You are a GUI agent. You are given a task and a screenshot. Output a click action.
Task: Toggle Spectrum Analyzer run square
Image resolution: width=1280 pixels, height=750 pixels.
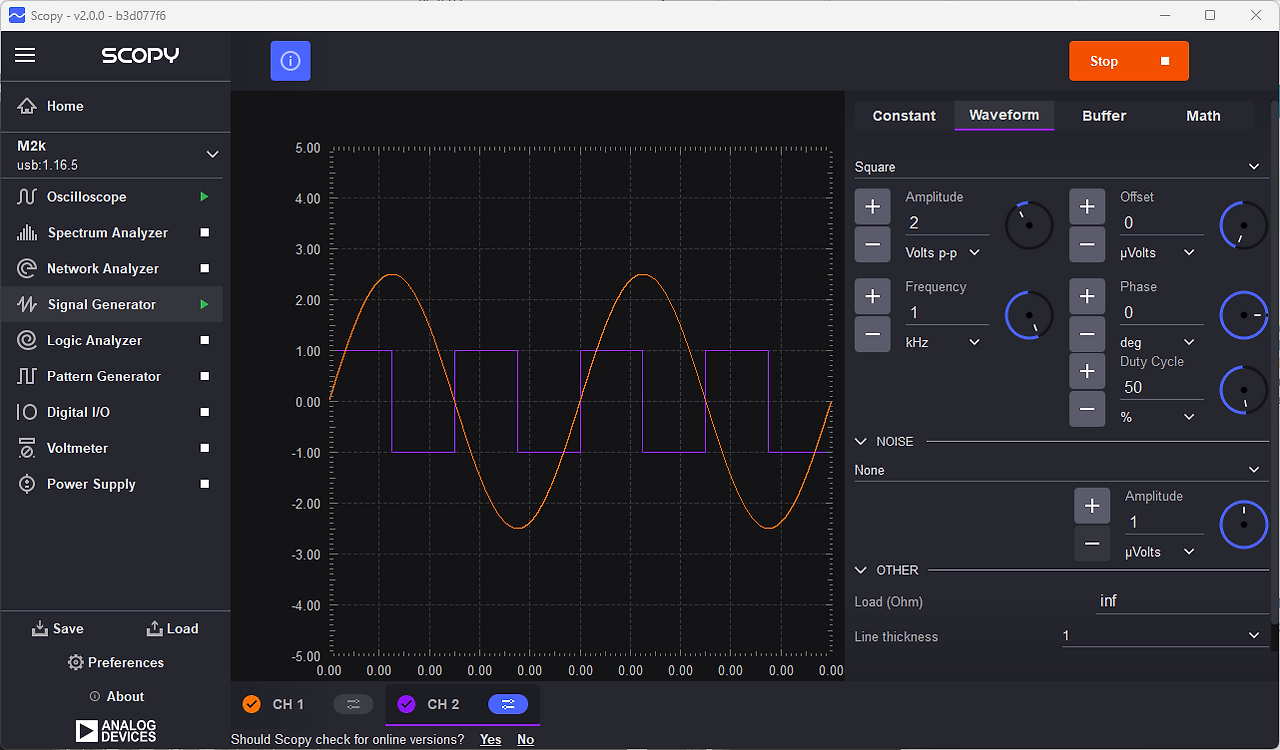click(205, 233)
